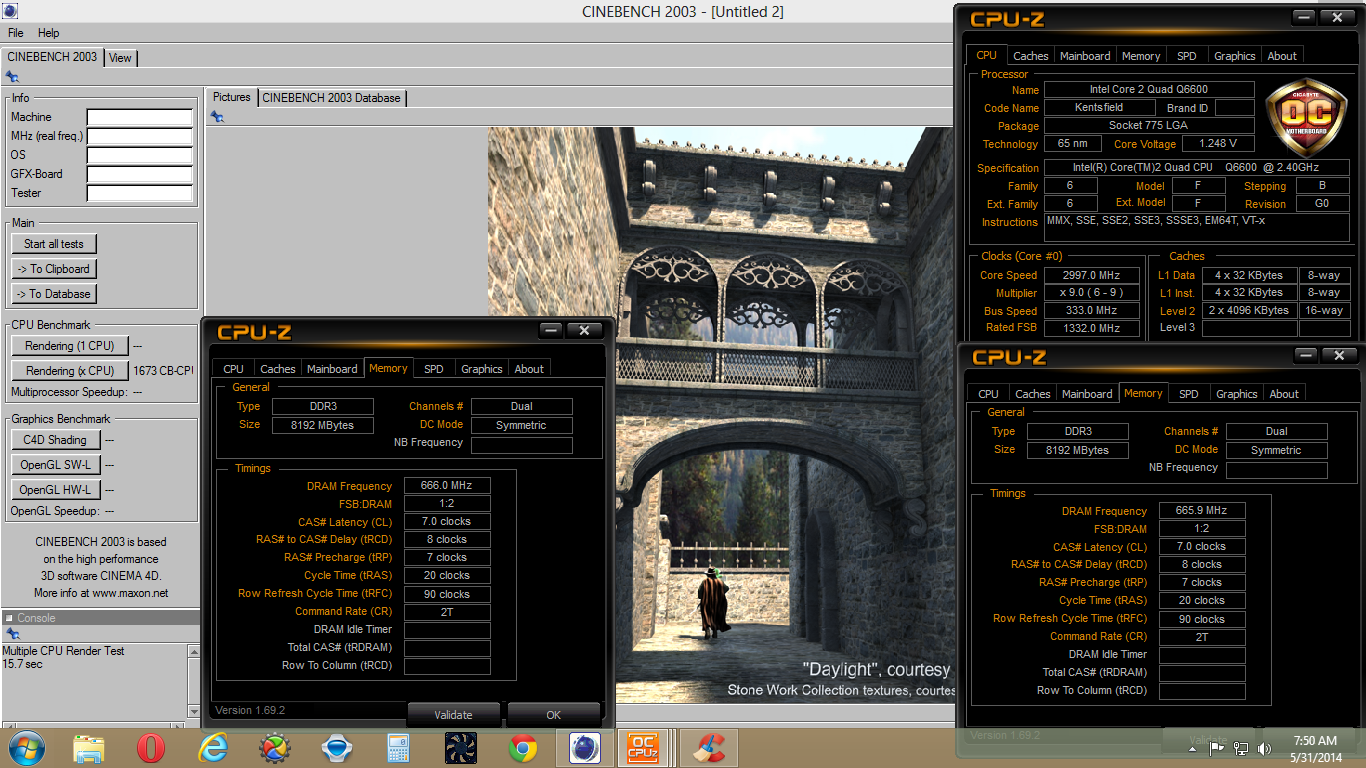Open CCleaner from the taskbar
This screenshot has height=768, width=1366.
(710, 748)
